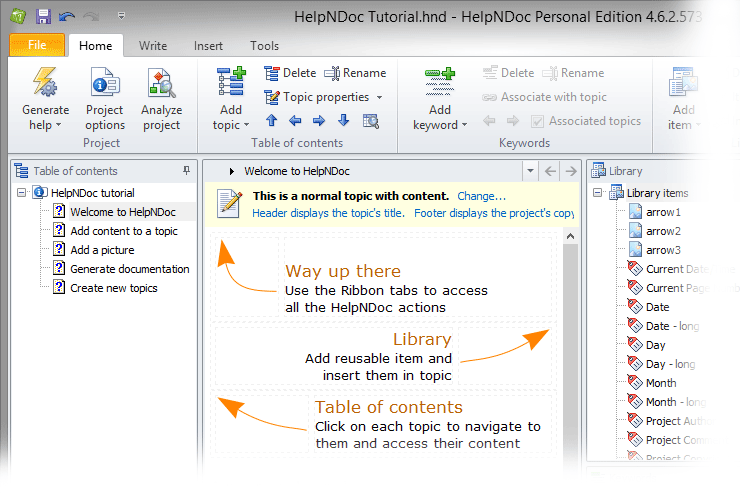Image resolution: width=740 pixels, height=500 pixels.
Task: Select the Create new topics topic
Action: click(x=114, y=288)
